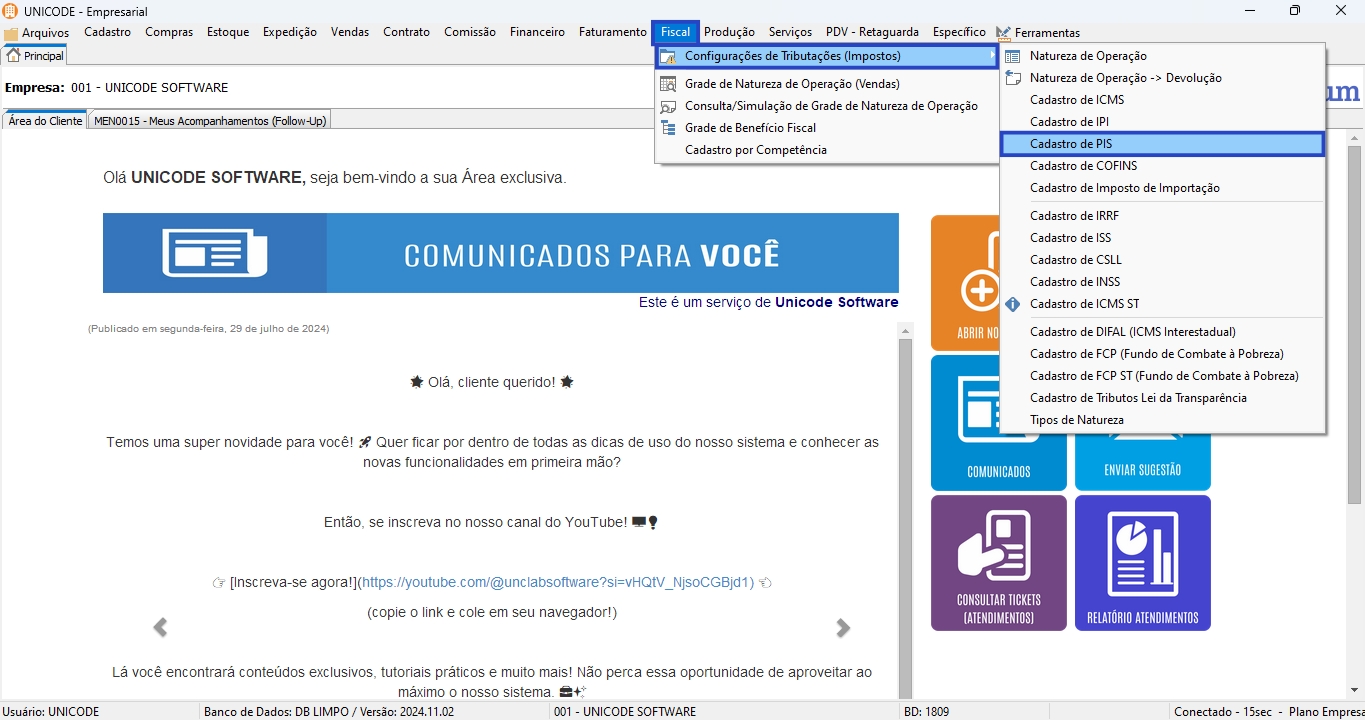Advance to the next communication slide arrow
The width and height of the screenshot is (1365, 720).
point(843,627)
